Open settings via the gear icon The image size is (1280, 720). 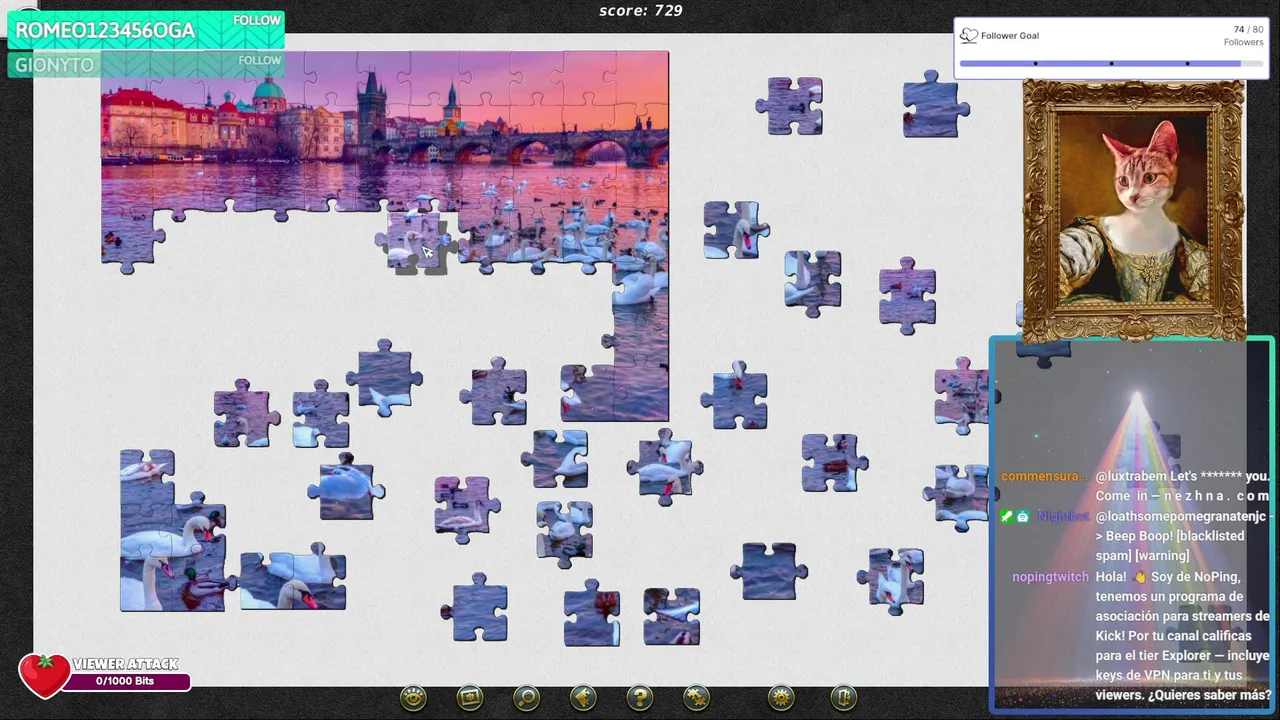point(781,698)
